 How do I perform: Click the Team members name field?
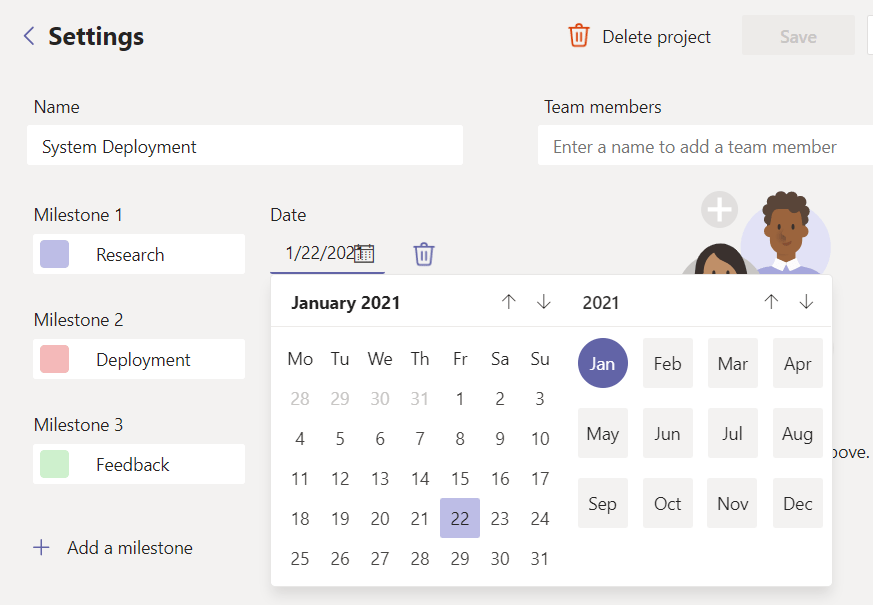(x=705, y=147)
